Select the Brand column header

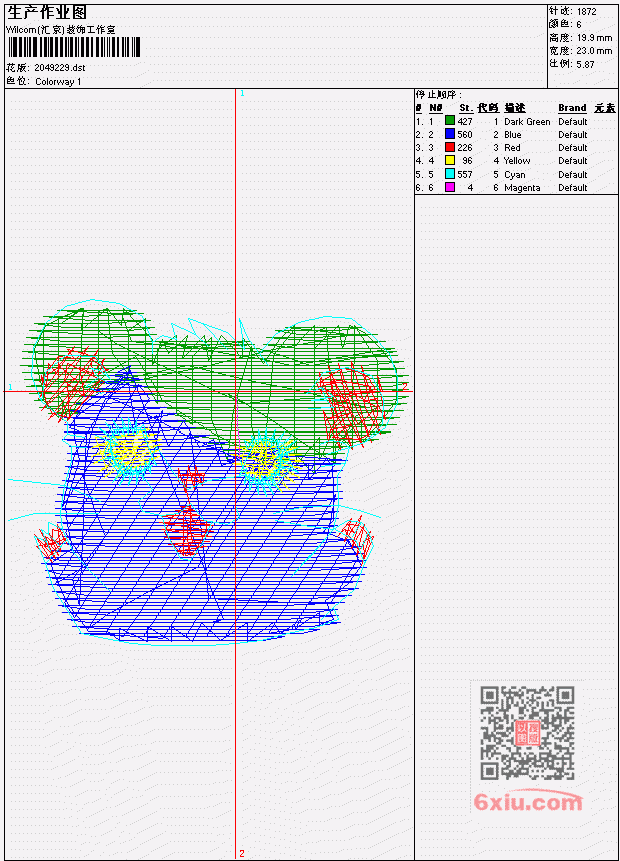(x=572, y=108)
